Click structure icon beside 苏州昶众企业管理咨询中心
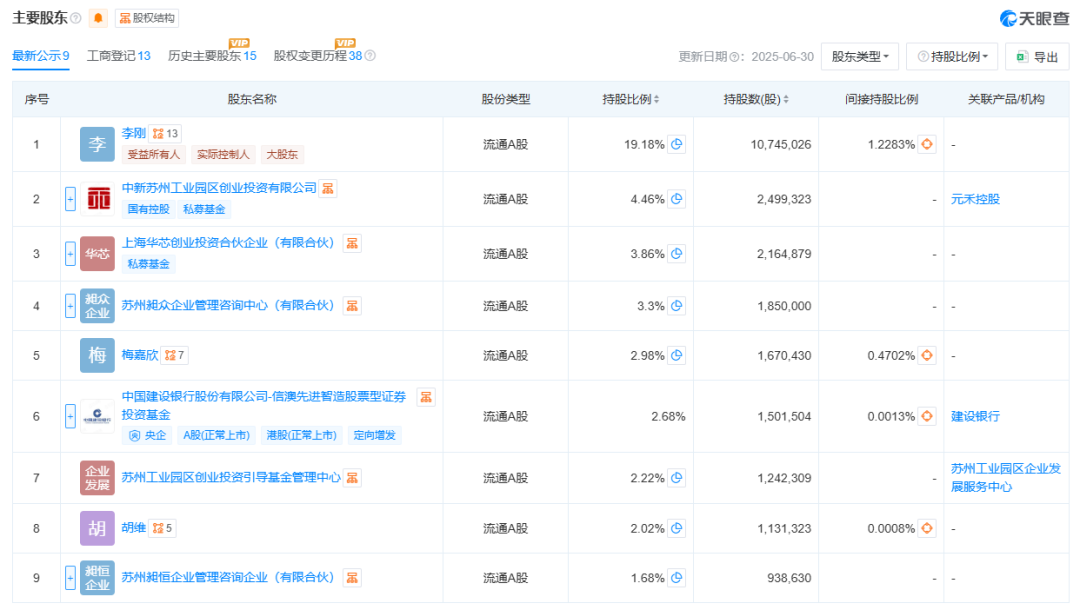Image resolution: width=1080 pixels, height=610 pixels. [352, 306]
